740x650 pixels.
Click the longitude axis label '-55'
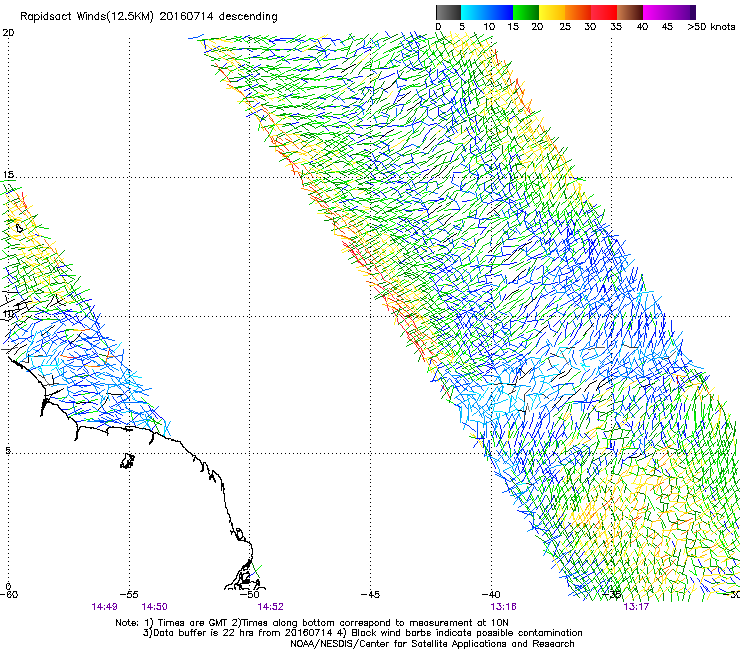click(x=129, y=594)
